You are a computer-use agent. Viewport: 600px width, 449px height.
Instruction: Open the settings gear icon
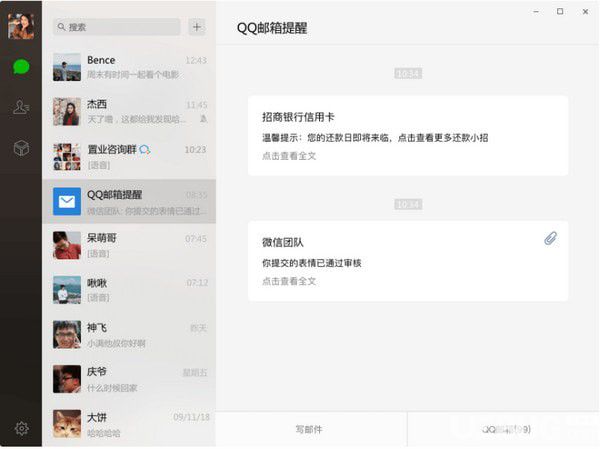click(21, 428)
